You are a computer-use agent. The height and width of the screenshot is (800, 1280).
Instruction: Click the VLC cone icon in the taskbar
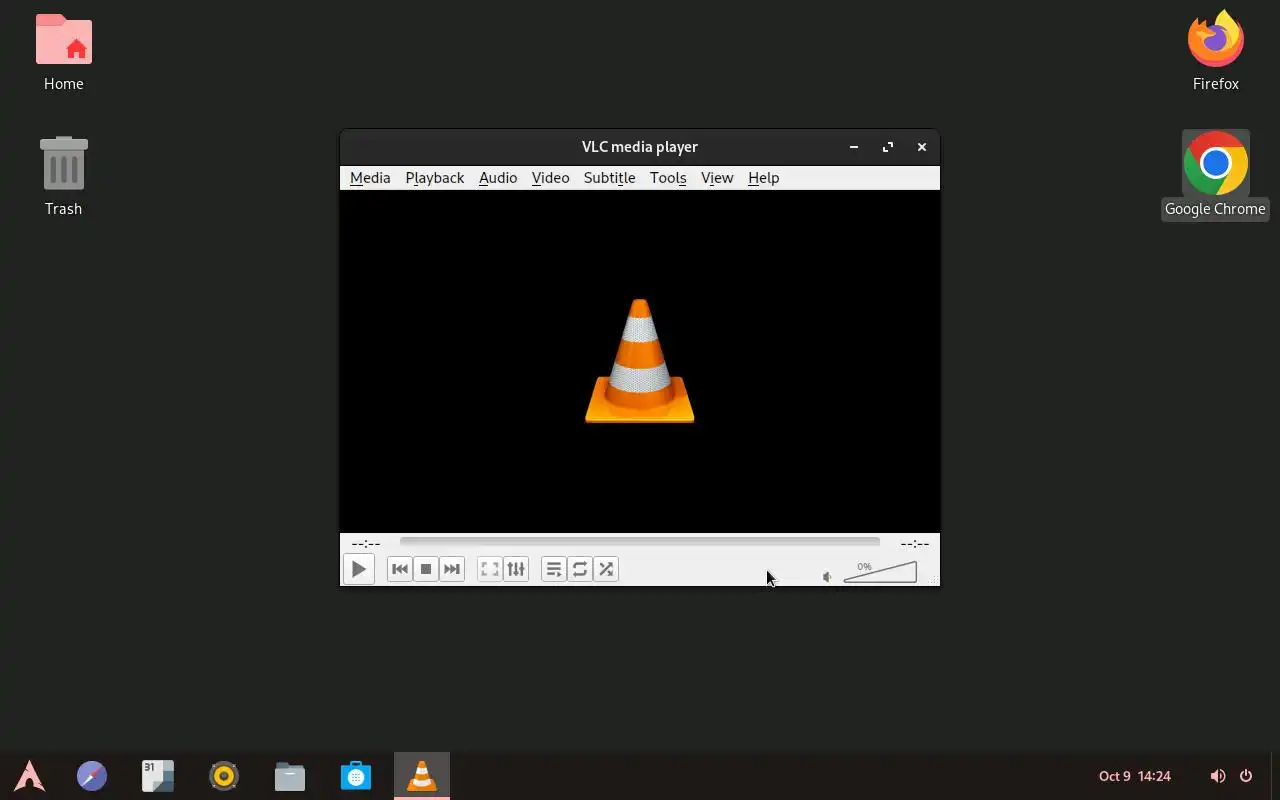point(422,776)
